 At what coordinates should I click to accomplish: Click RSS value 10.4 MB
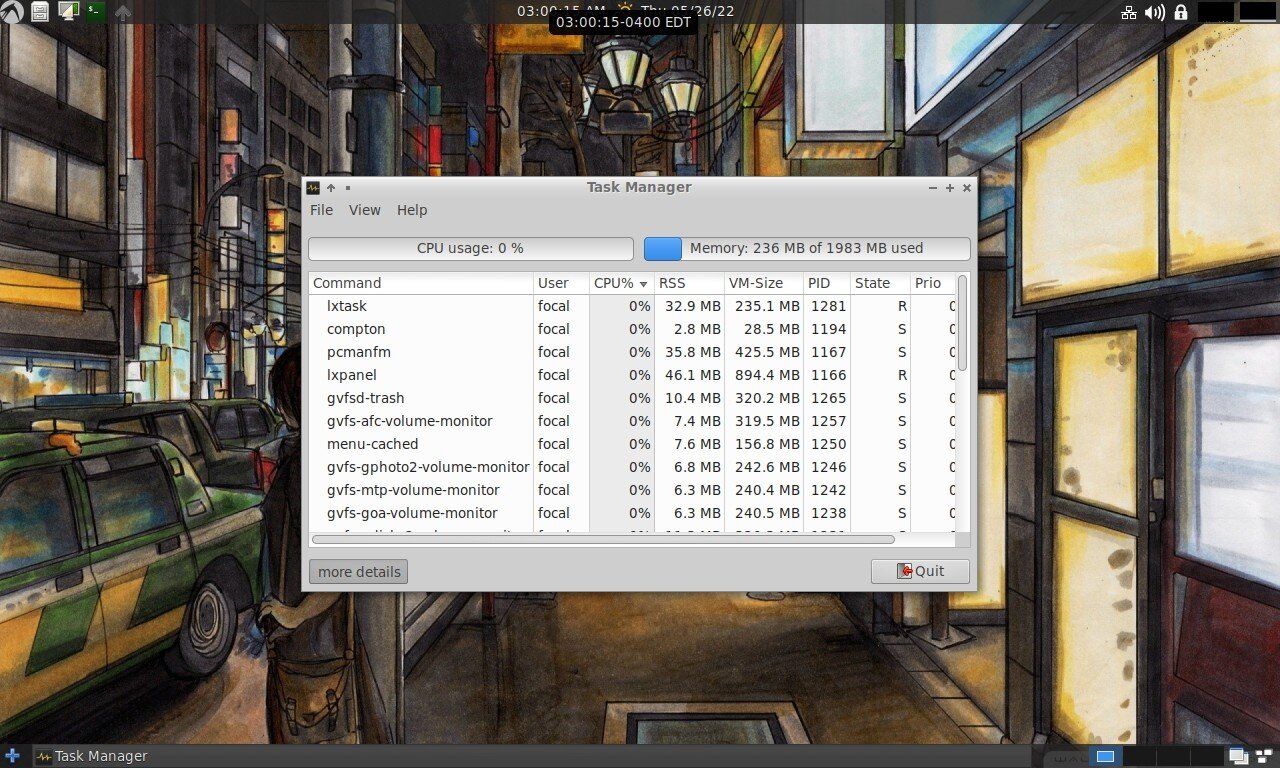693,398
